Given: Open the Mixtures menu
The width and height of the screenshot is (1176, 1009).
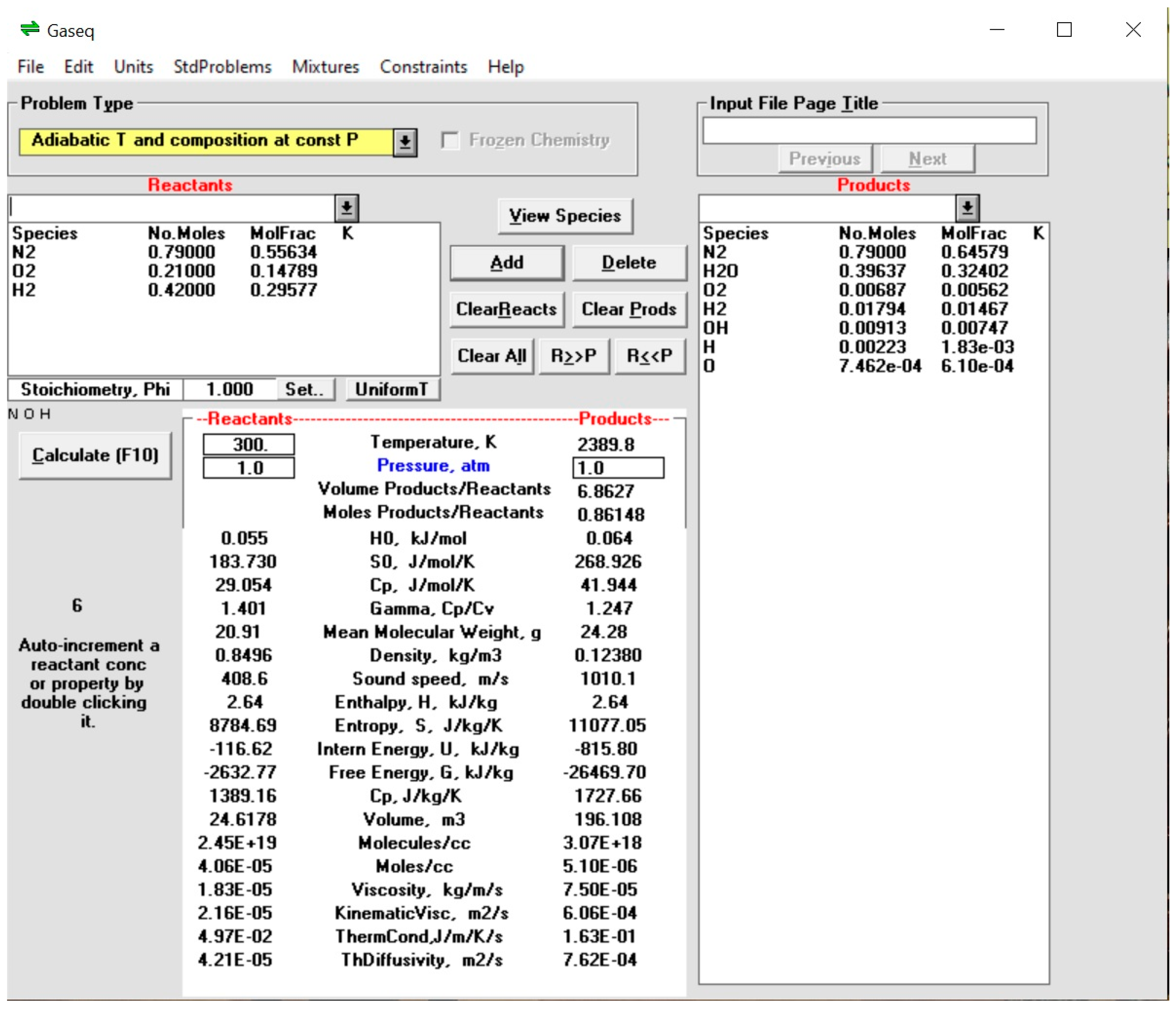Looking at the screenshot, I should pyautogui.click(x=325, y=67).
